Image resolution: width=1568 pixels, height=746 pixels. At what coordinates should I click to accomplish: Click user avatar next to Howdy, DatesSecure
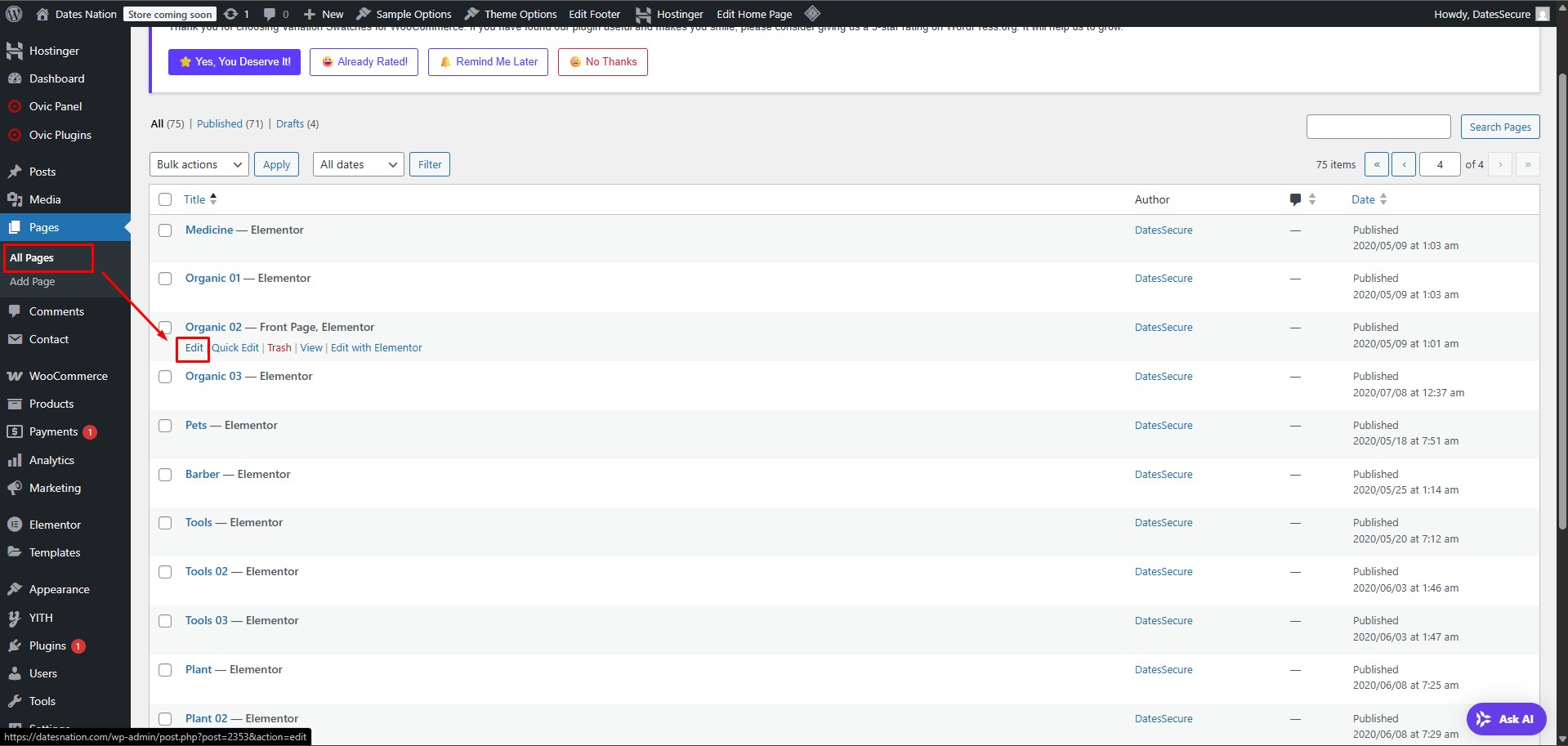[x=1543, y=14]
